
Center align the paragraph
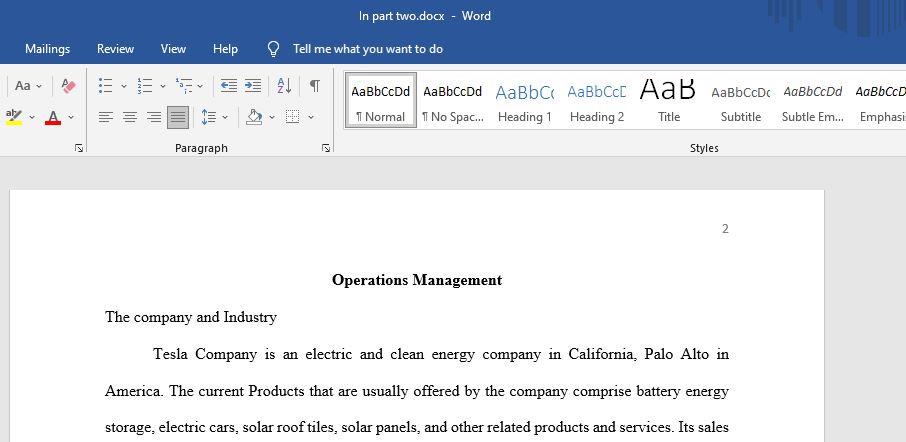click(129, 117)
